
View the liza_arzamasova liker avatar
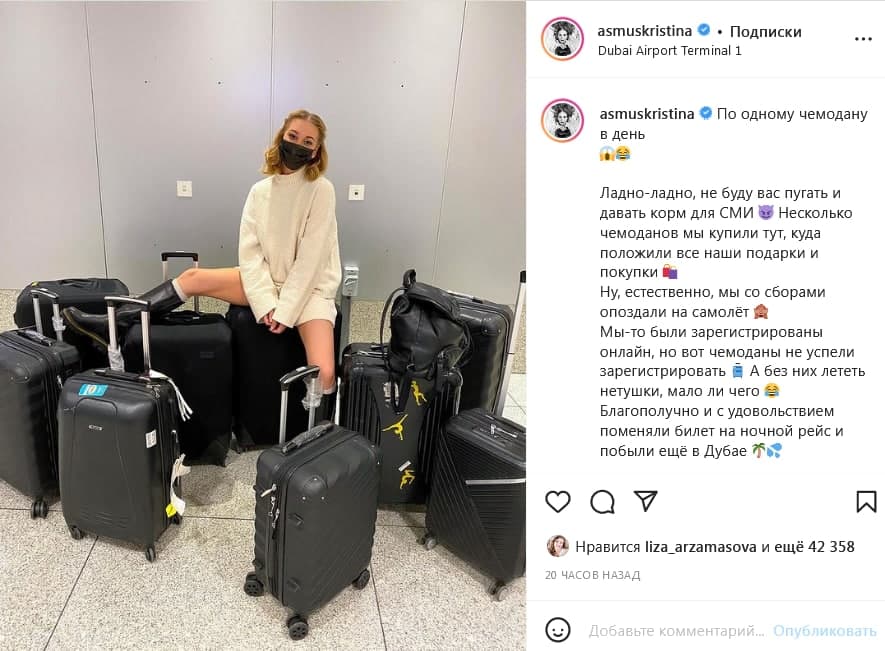[x=558, y=546]
